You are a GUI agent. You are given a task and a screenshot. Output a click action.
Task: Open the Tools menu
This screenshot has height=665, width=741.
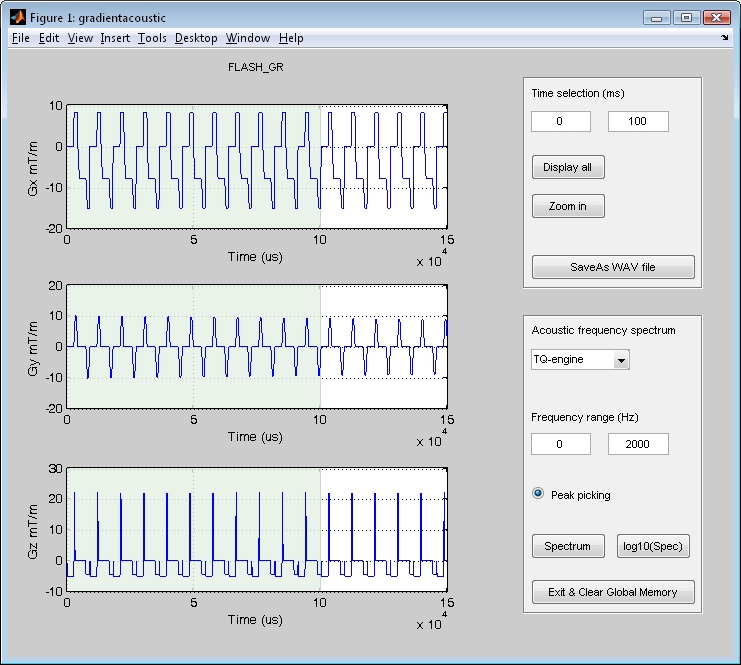point(152,38)
